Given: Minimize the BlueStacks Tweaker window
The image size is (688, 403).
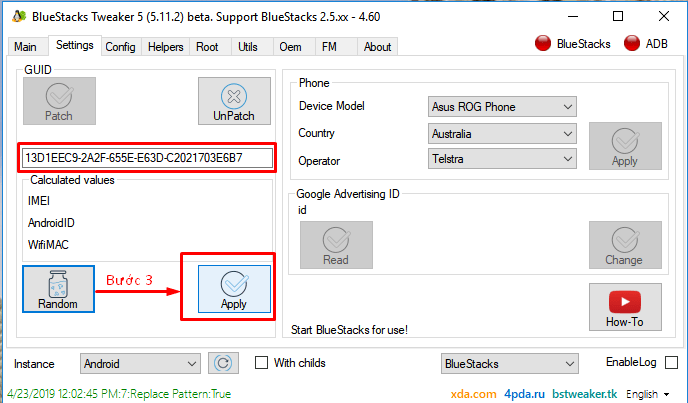Looking at the screenshot, I should 573,17.
